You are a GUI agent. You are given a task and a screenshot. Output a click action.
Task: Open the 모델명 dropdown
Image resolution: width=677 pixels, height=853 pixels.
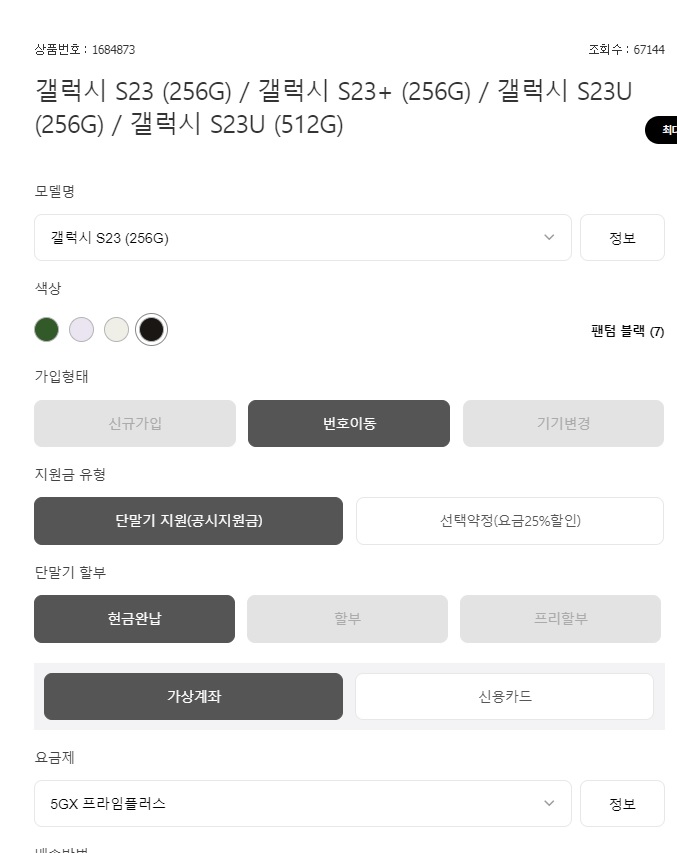[x=302, y=237]
